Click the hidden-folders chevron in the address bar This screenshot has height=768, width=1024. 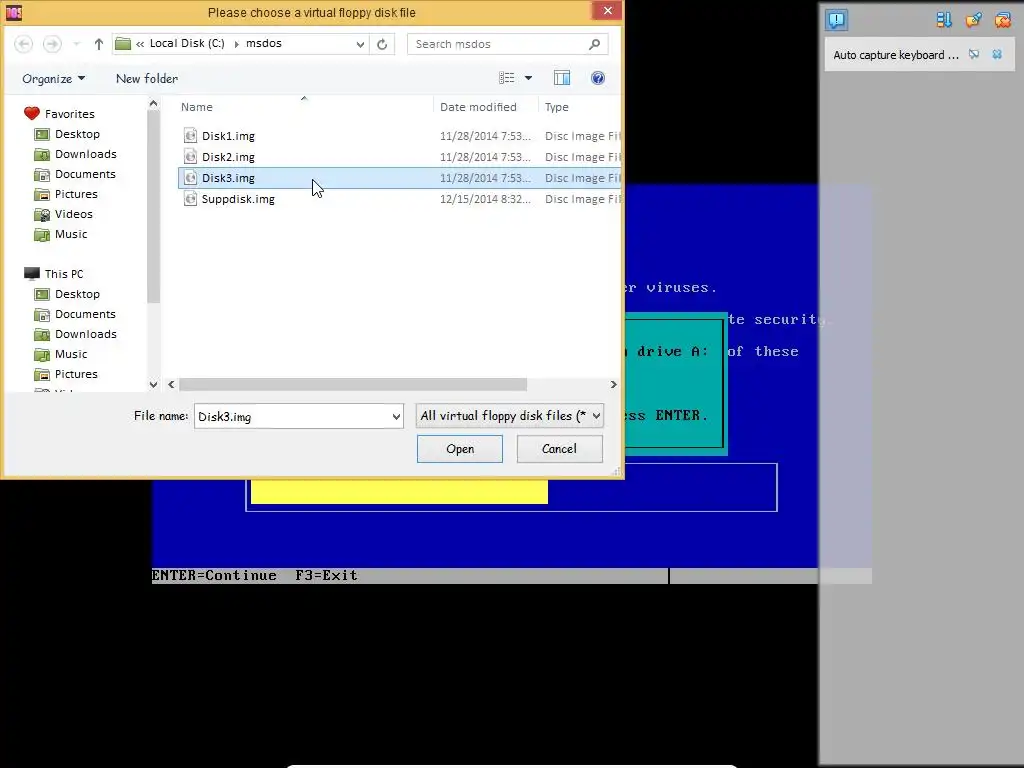(140, 44)
